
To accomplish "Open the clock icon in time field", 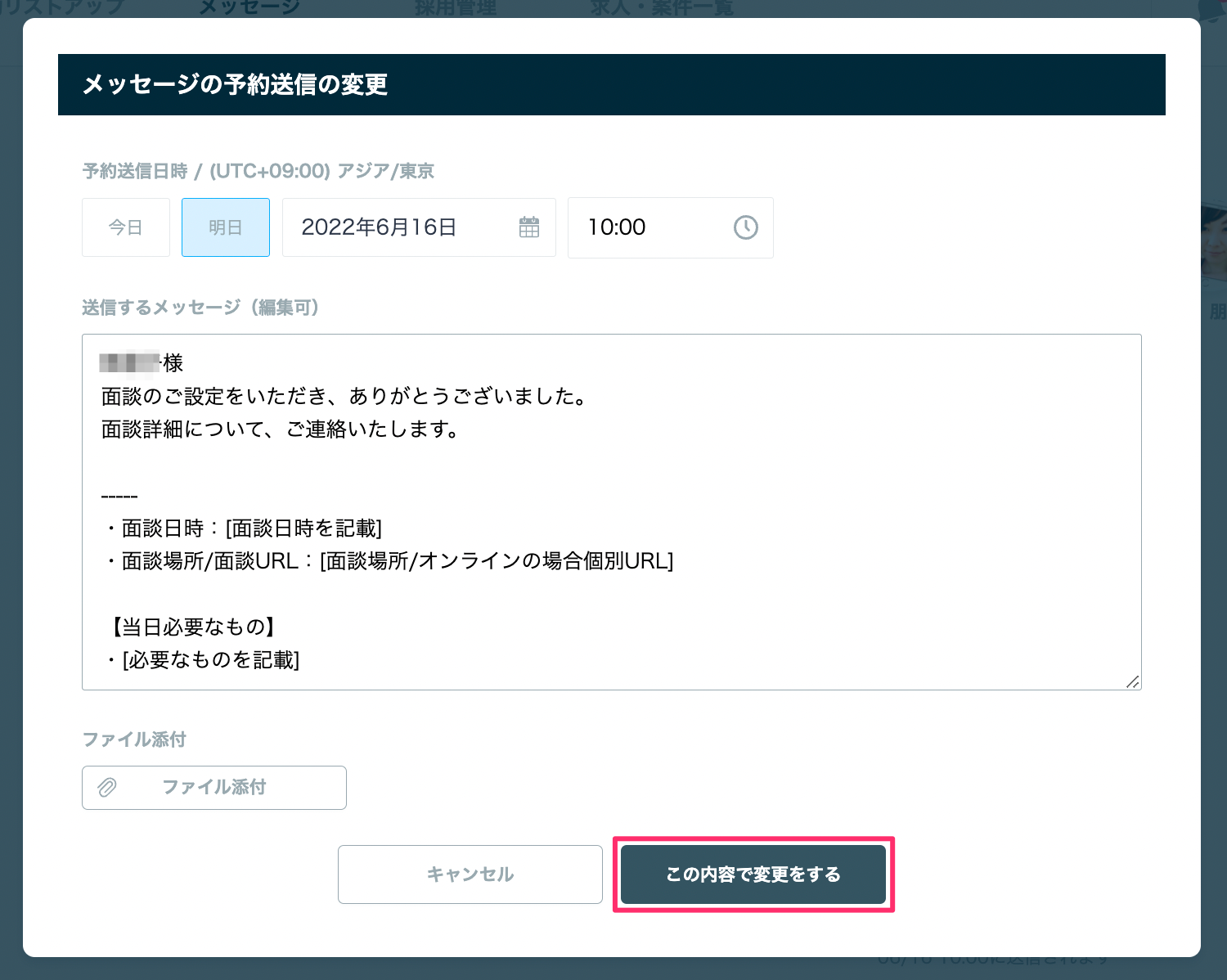I will [745, 227].
